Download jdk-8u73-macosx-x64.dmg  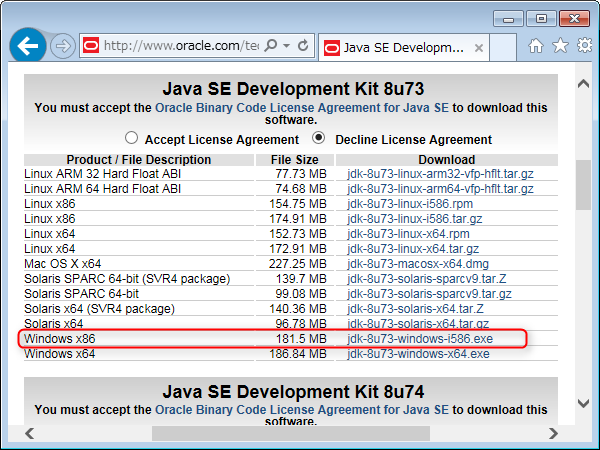418,264
